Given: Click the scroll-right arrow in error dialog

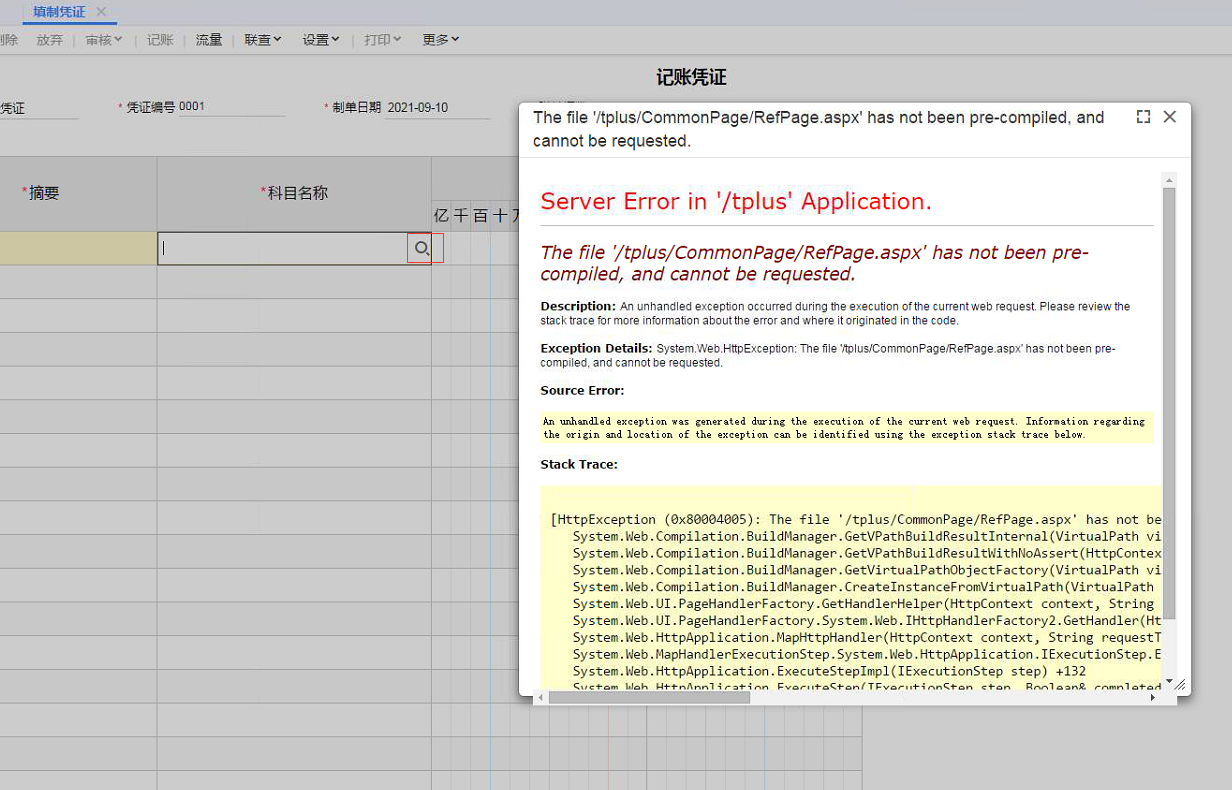Looking at the screenshot, I should [1153, 697].
